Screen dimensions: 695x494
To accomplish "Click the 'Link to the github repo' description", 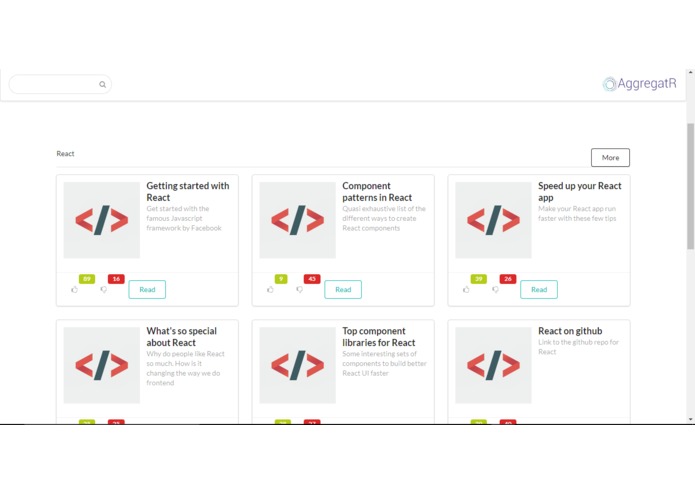I will (x=578, y=347).
